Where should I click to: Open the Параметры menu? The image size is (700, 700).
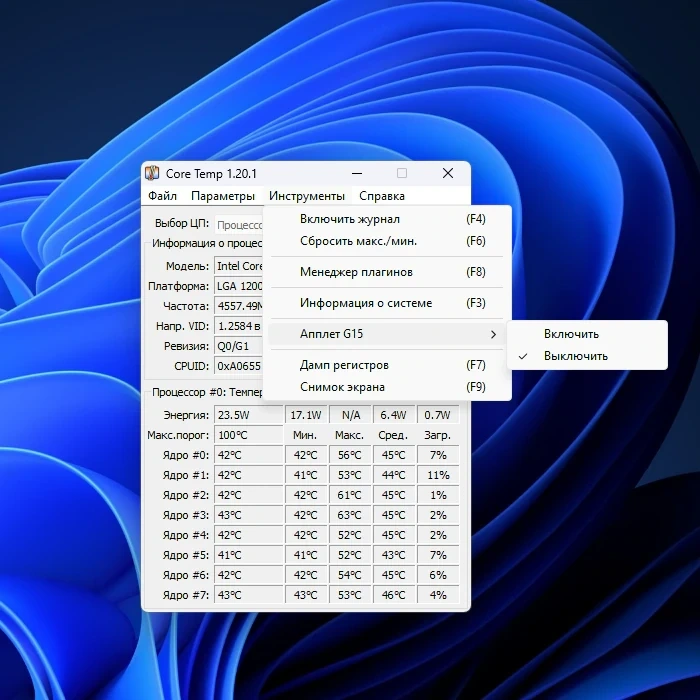click(223, 196)
